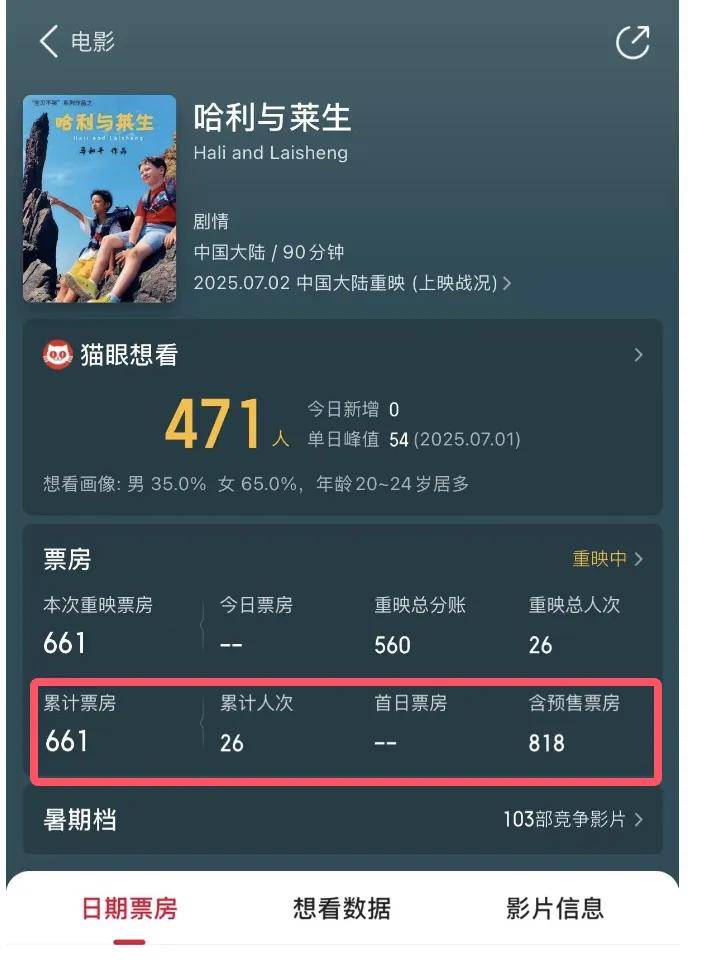Open 重映中 box office details
Image resolution: width=716 pixels, height=962 pixels.
click(607, 558)
